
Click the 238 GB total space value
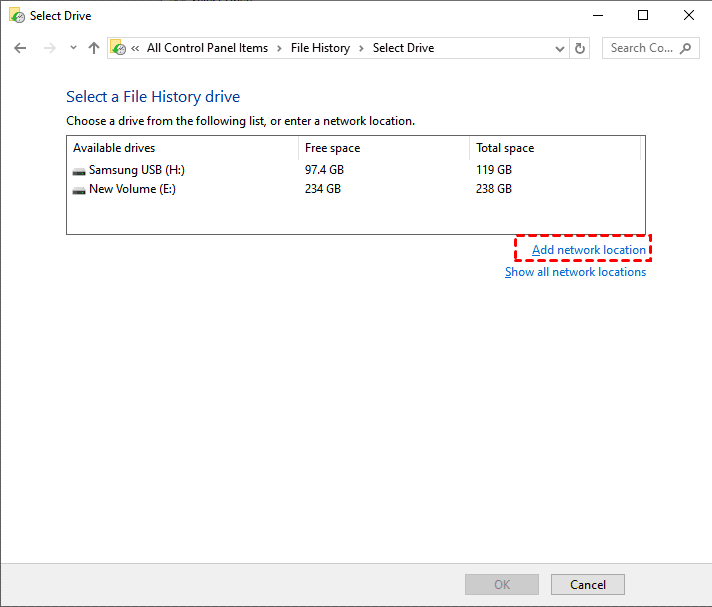[494, 189]
